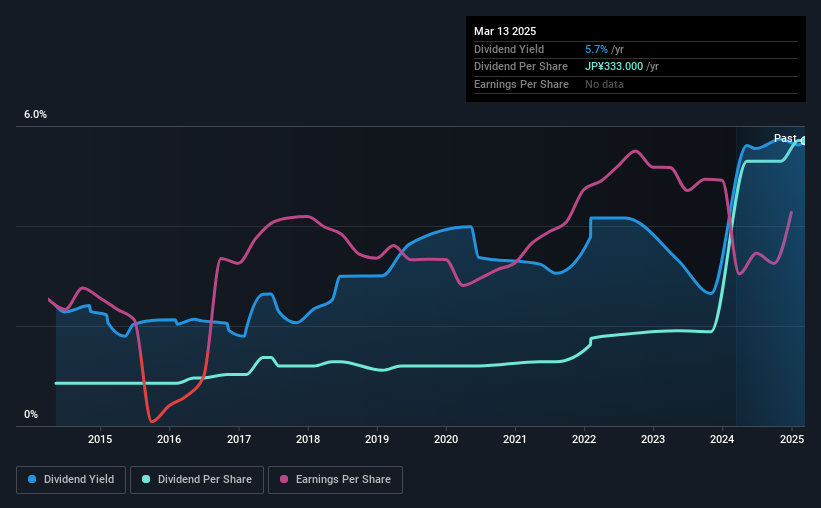This screenshot has height=508, width=821.
Task: Click the blue Dividend Yield legend dot
Action: [x=32, y=479]
